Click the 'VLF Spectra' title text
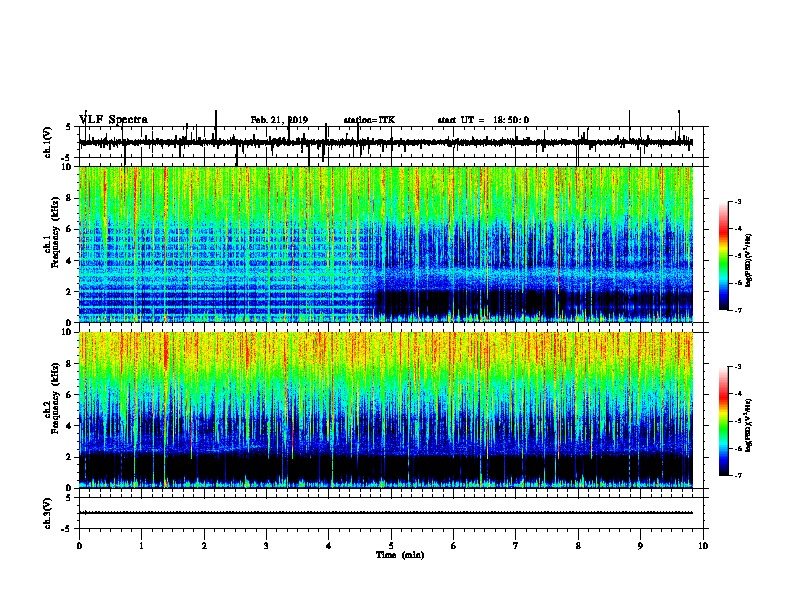The image size is (792, 612). click(x=114, y=120)
